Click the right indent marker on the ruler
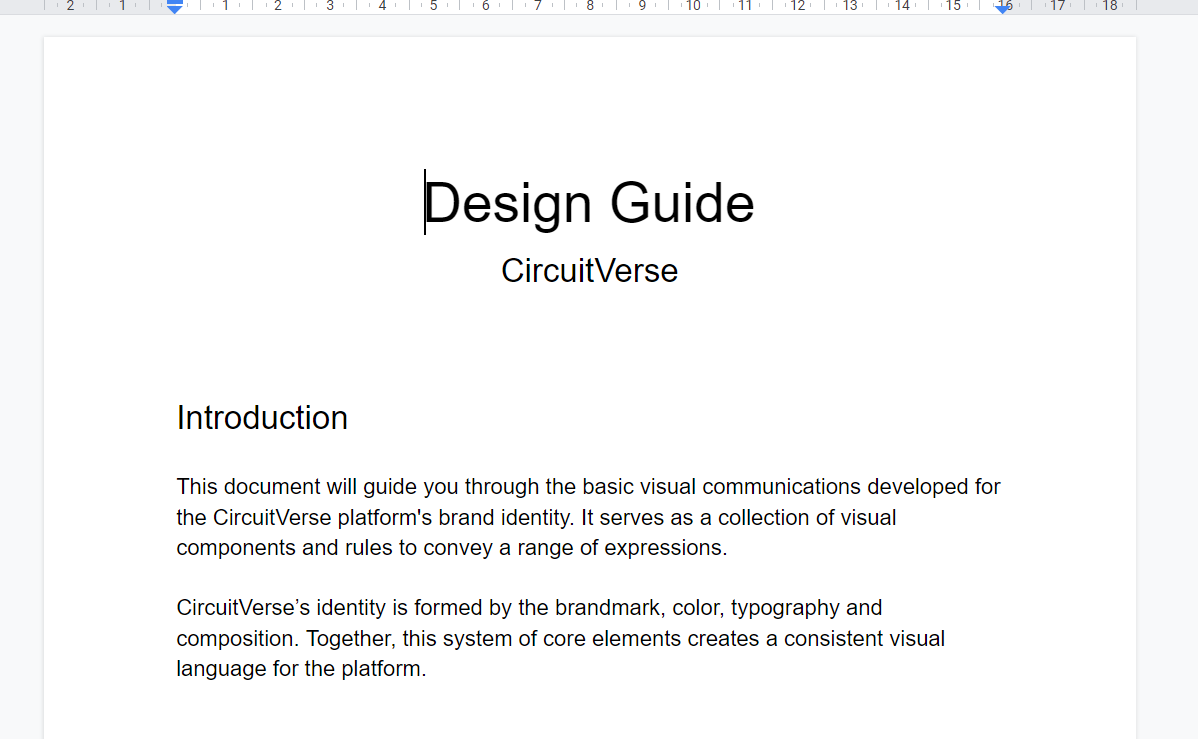1198x739 pixels. [1003, 8]
